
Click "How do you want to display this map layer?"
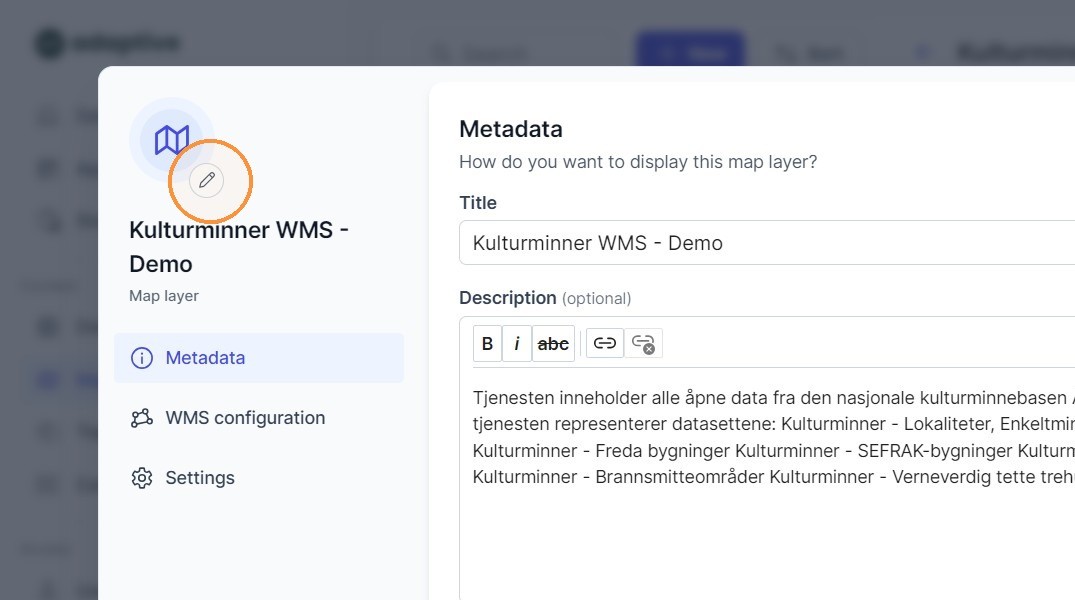pos(638,162)
